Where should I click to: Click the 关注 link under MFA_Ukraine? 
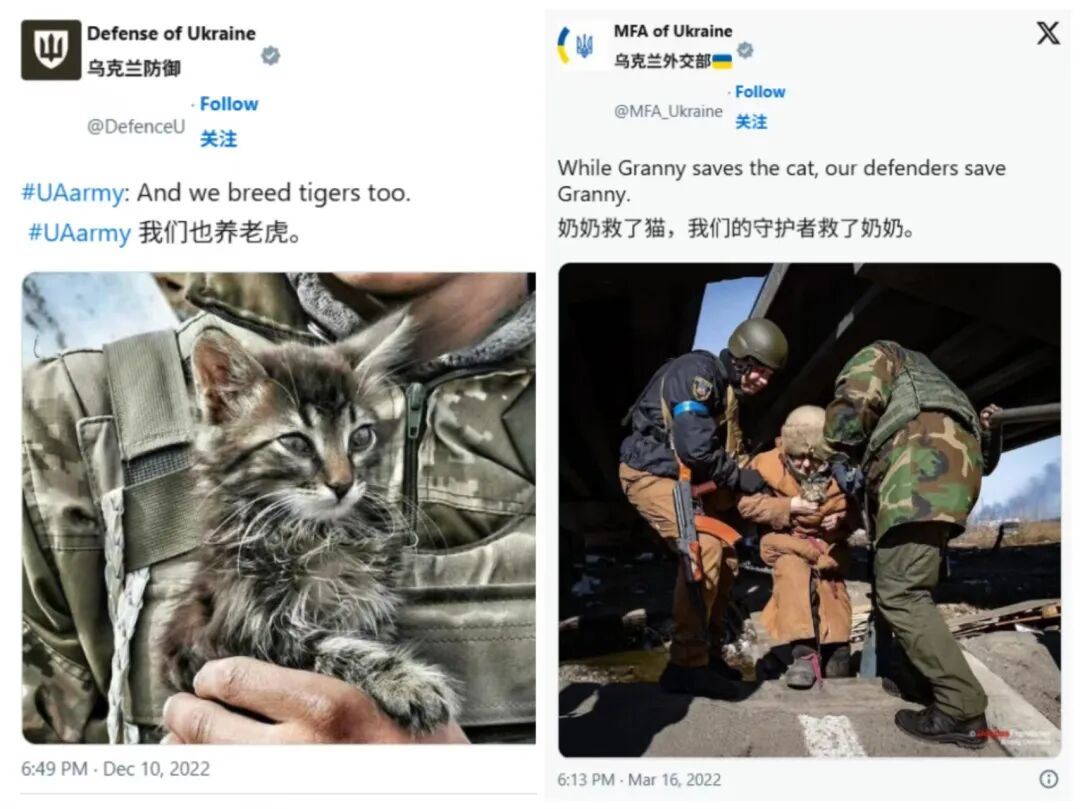tap(751, 122)
